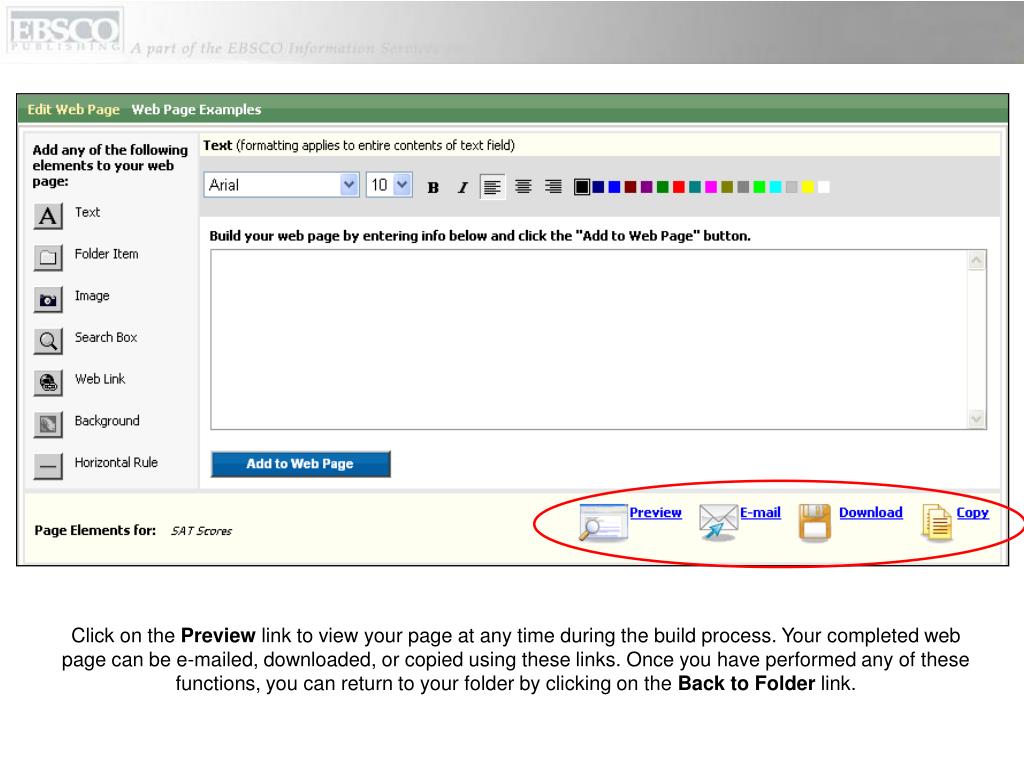Pick the olive color swatch
Screen dimensions: 1024x768
[727, 187]
